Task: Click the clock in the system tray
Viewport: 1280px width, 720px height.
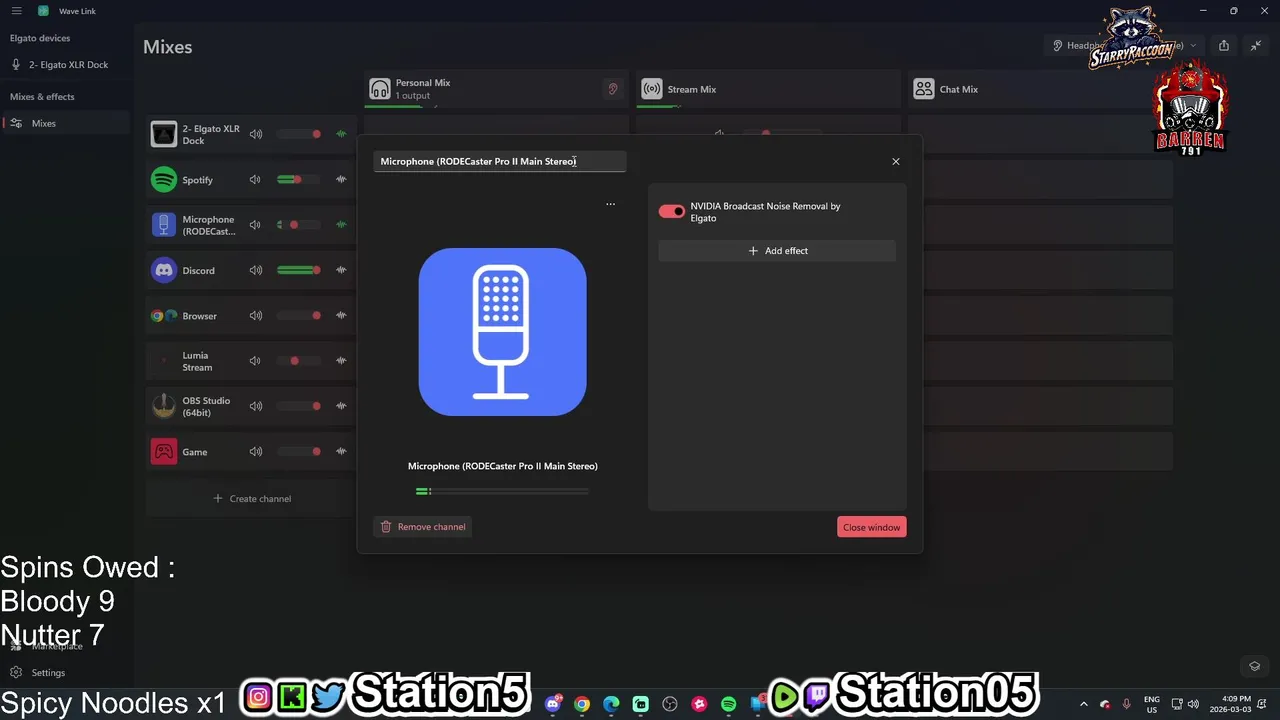Action: click(1230, 704)
